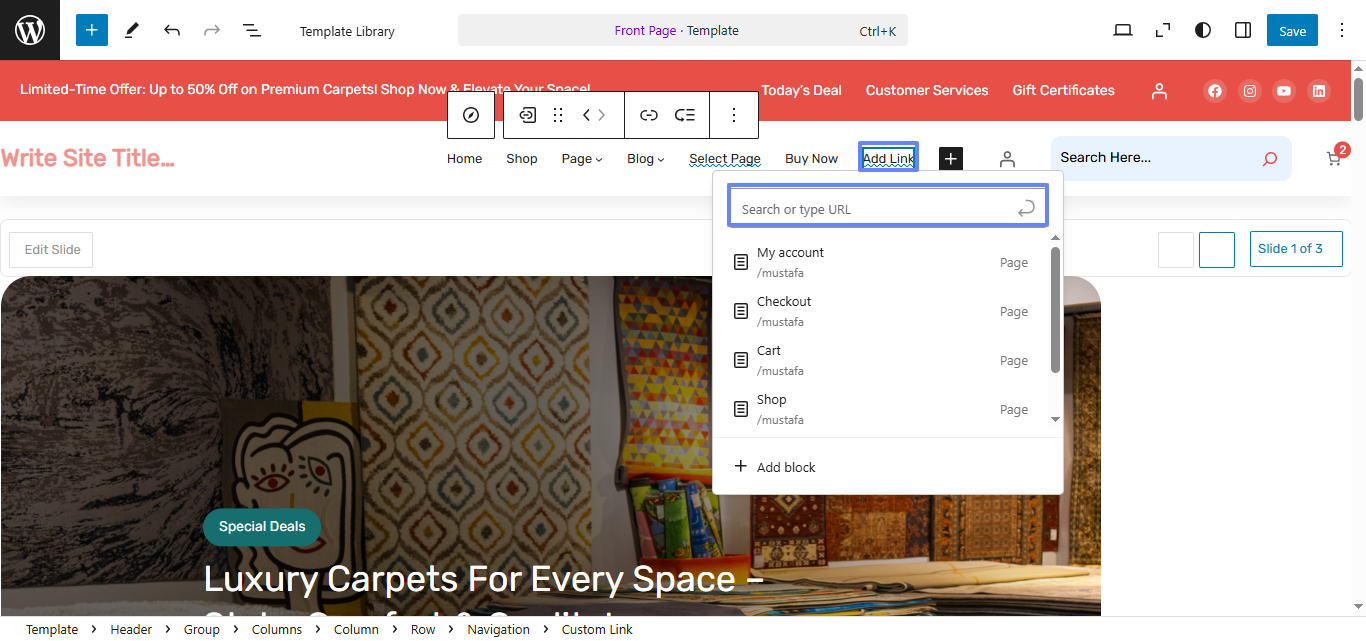Click Customer Services in top bar
Viewport: 1366px width, 641px height.
pos(927,90)
